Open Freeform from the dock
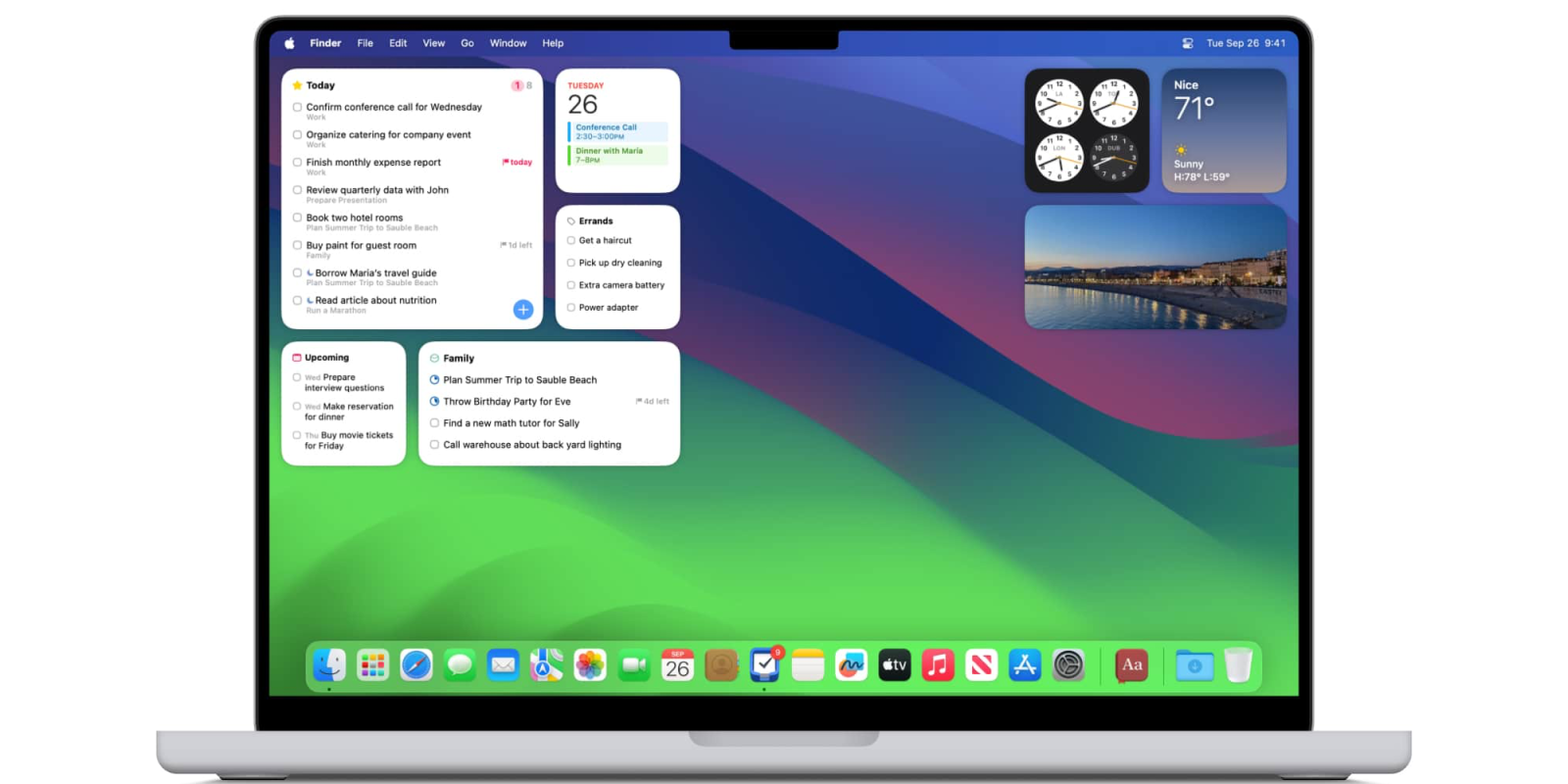Screen dimensions: 1568x784 tap(851, 665)
